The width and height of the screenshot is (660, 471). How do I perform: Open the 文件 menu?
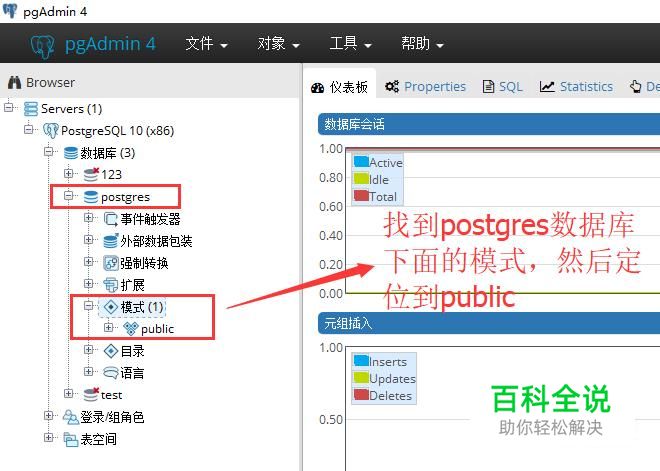tap(206, 43)
